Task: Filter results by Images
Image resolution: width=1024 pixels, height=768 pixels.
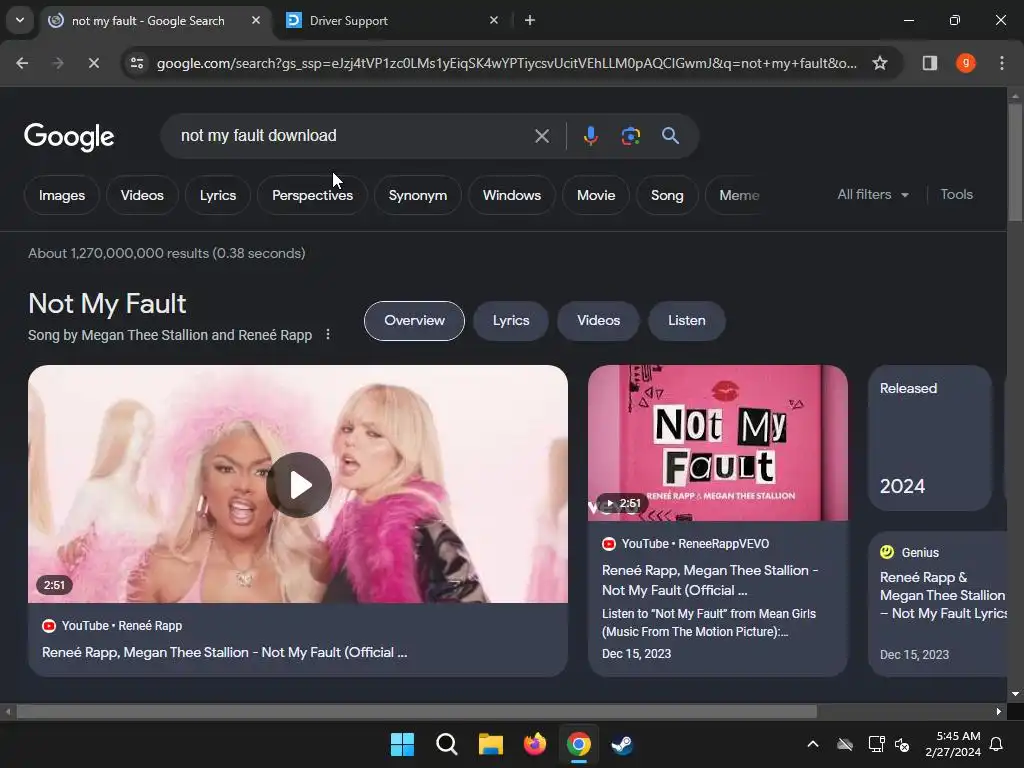Action: tap(61, 195)
